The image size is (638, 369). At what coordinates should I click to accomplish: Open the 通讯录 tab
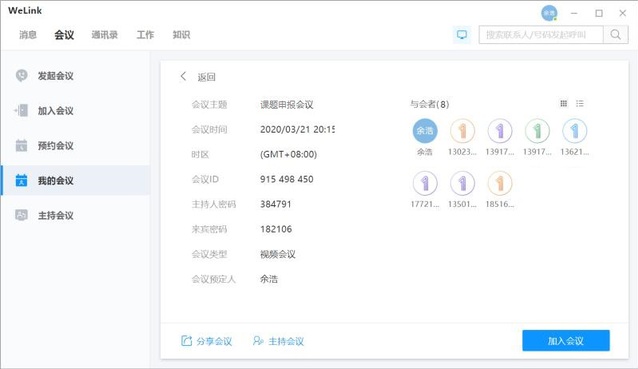click(105, 35)
